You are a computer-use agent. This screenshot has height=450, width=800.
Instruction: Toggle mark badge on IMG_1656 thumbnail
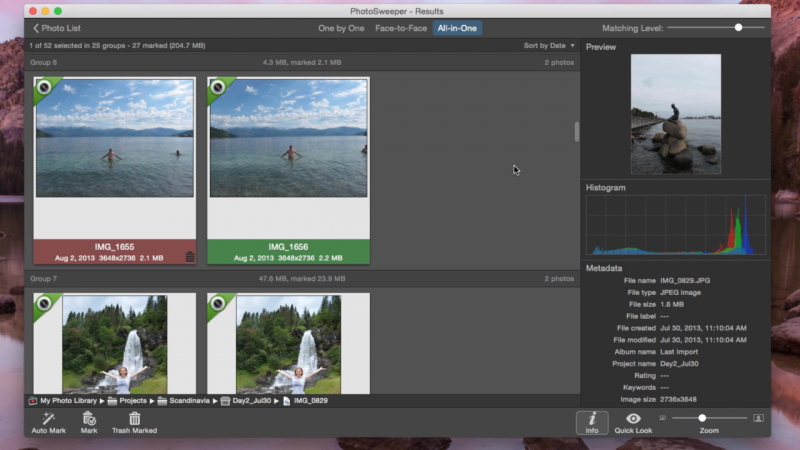[218, 87]
